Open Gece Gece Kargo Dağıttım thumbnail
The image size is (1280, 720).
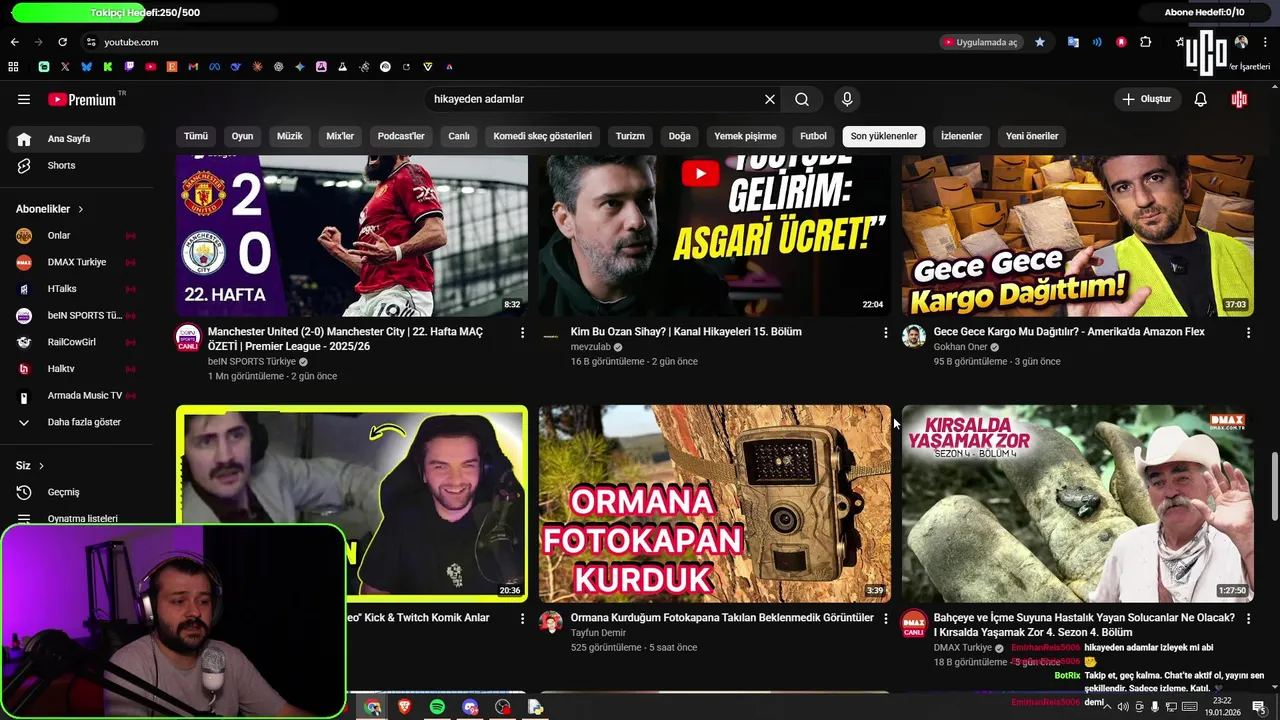1078,236
